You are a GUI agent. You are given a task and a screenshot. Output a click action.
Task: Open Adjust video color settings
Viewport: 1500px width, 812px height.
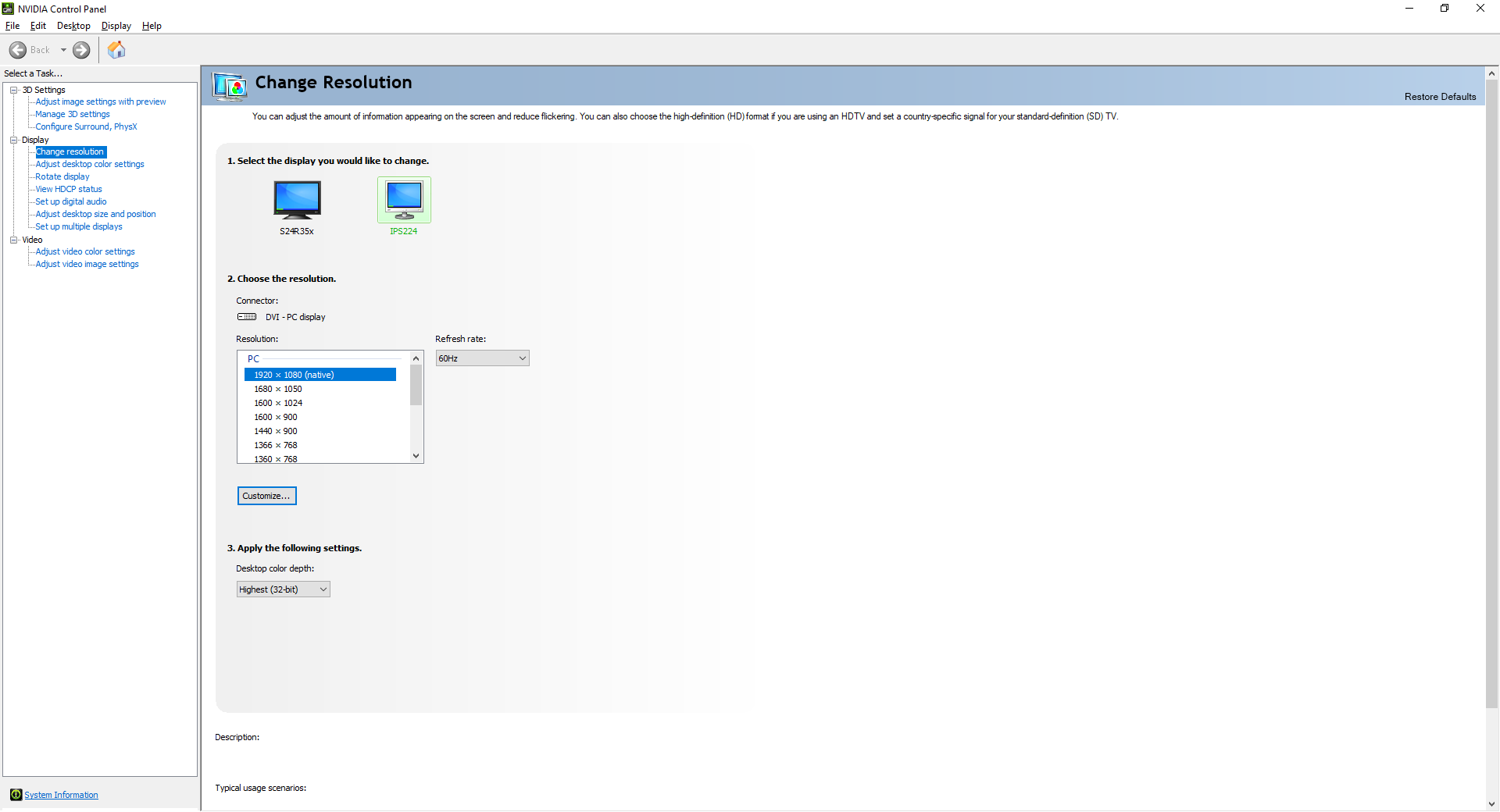[x=85, y=251]
